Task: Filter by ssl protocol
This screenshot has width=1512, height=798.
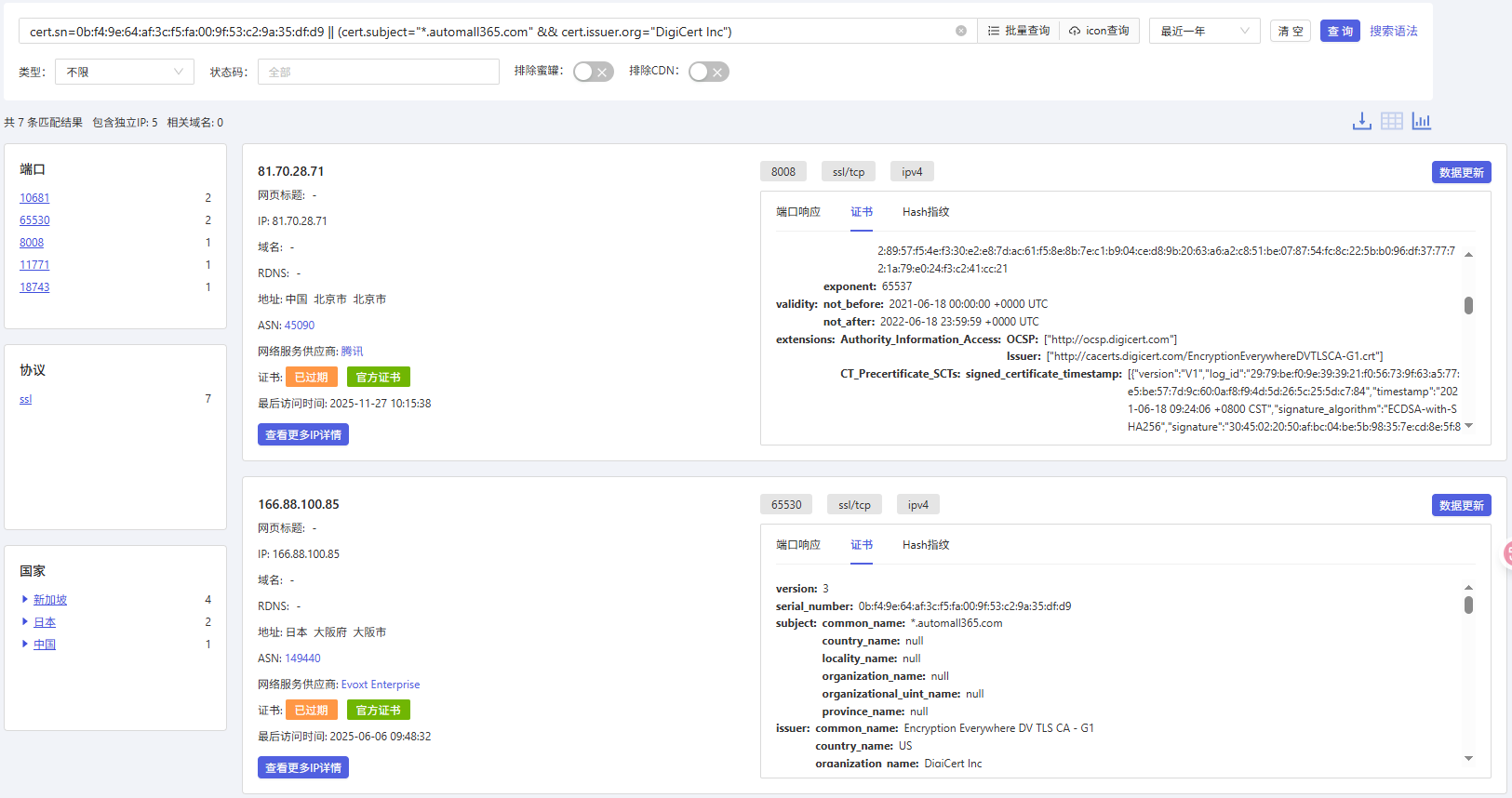Action: pos(25,399)
